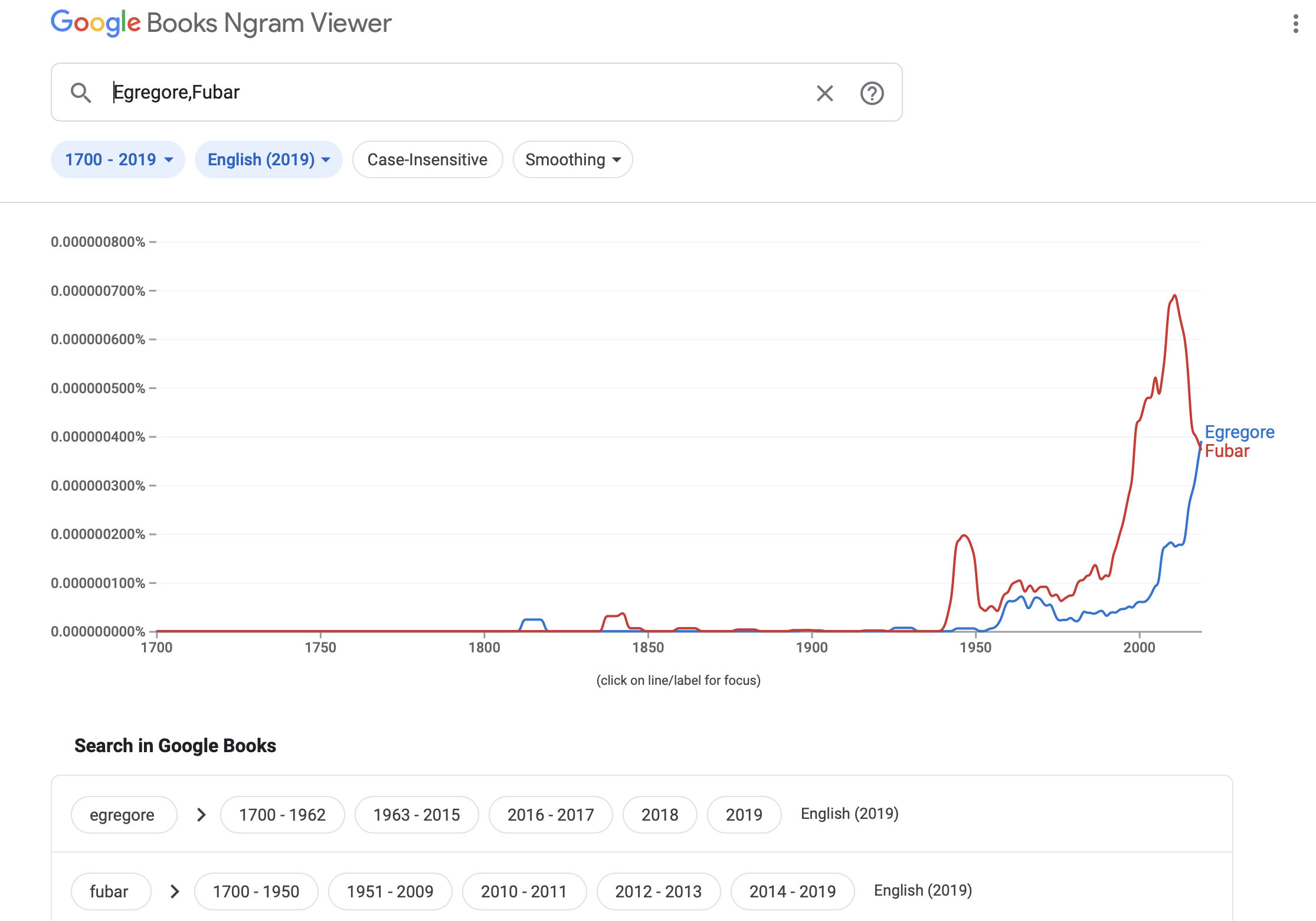Image resolution: width=1316 pixels, height=921 pixels.
Task: Open the 1700 - 2019 date range dropdown
Action: coord(118,159)
